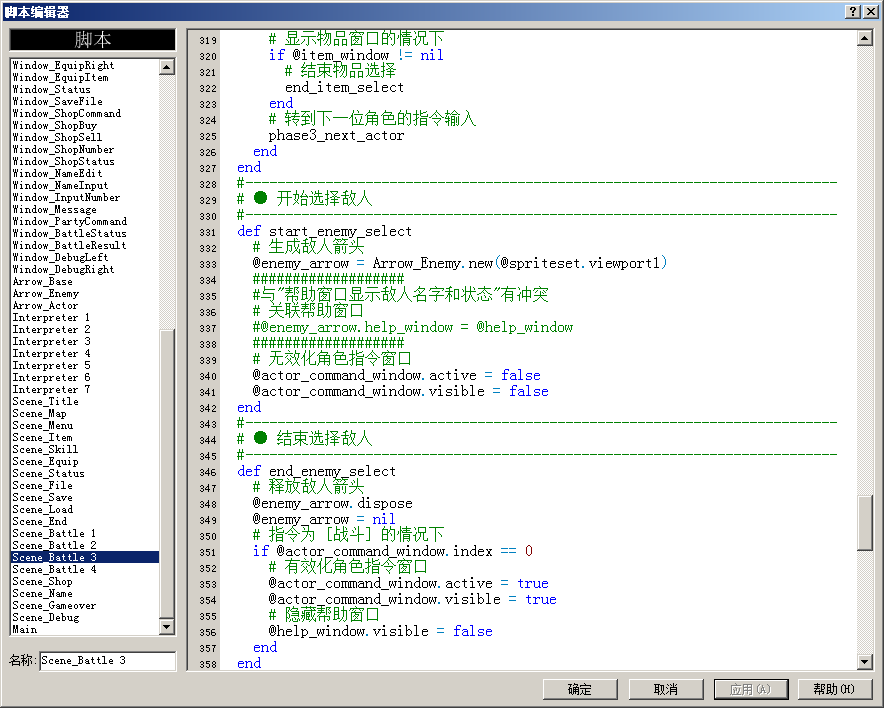Click the 确定 confirm button
884x708 pixels.
coord(580,689)
